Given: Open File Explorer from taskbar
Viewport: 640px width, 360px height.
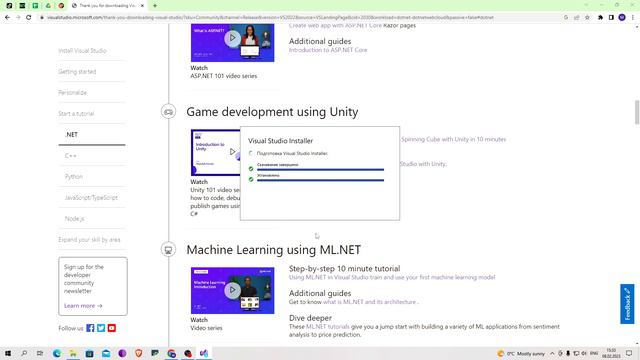Looking at the screenshot, I should (x=73, y=353).
